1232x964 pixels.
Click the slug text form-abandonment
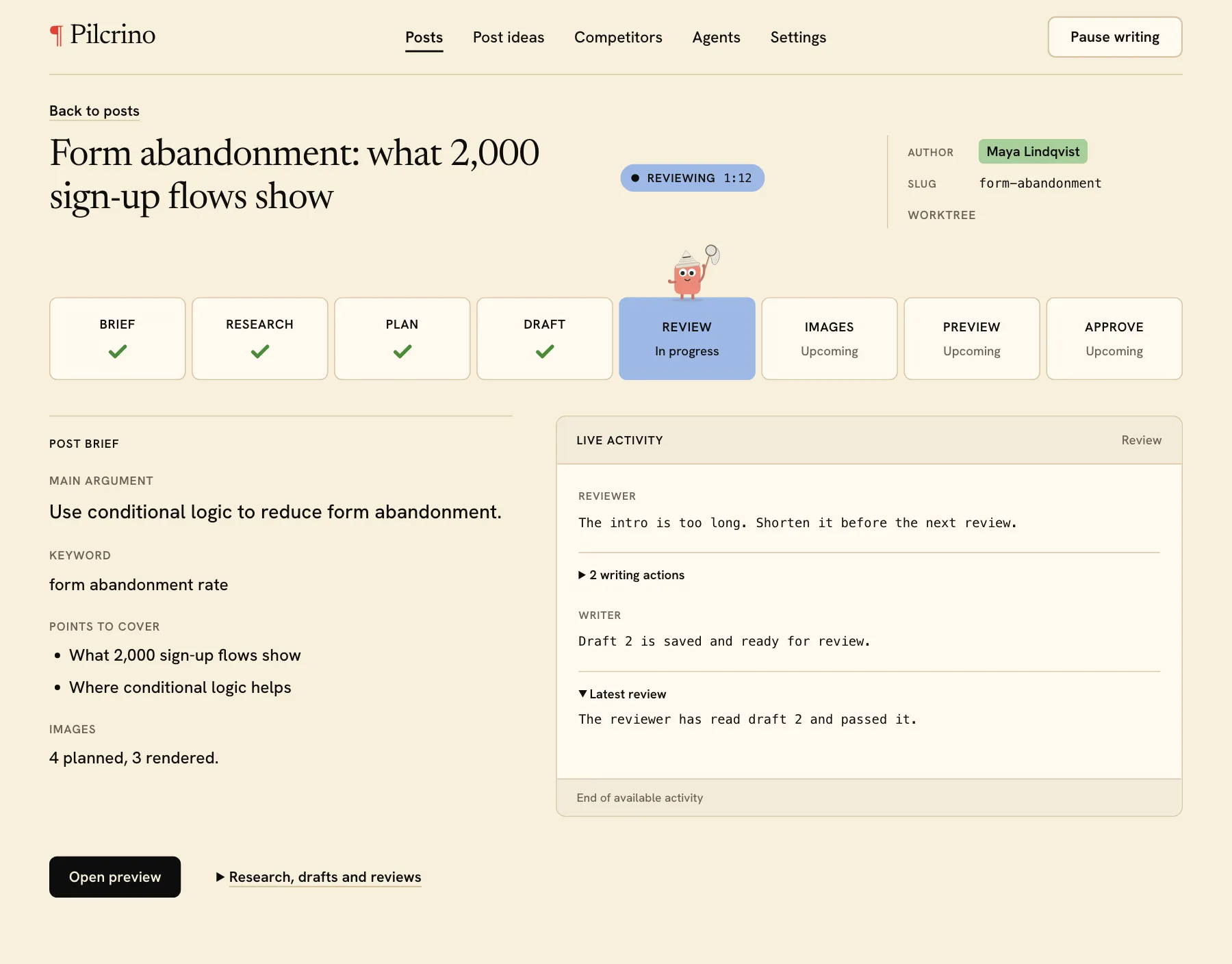(1040, 183)
